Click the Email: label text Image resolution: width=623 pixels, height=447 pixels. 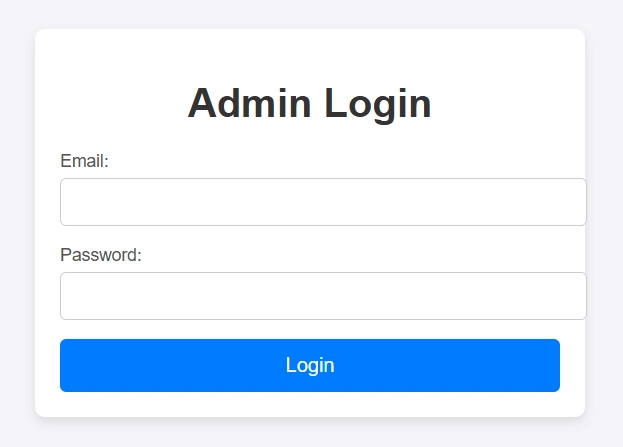(x=84, y=161)
